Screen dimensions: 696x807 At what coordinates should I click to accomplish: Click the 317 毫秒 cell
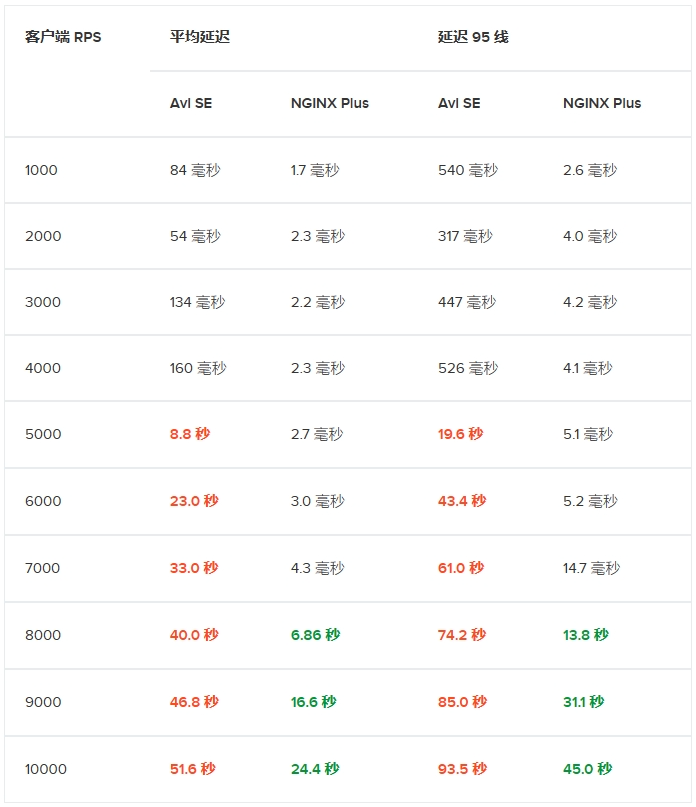coord(465,236)
